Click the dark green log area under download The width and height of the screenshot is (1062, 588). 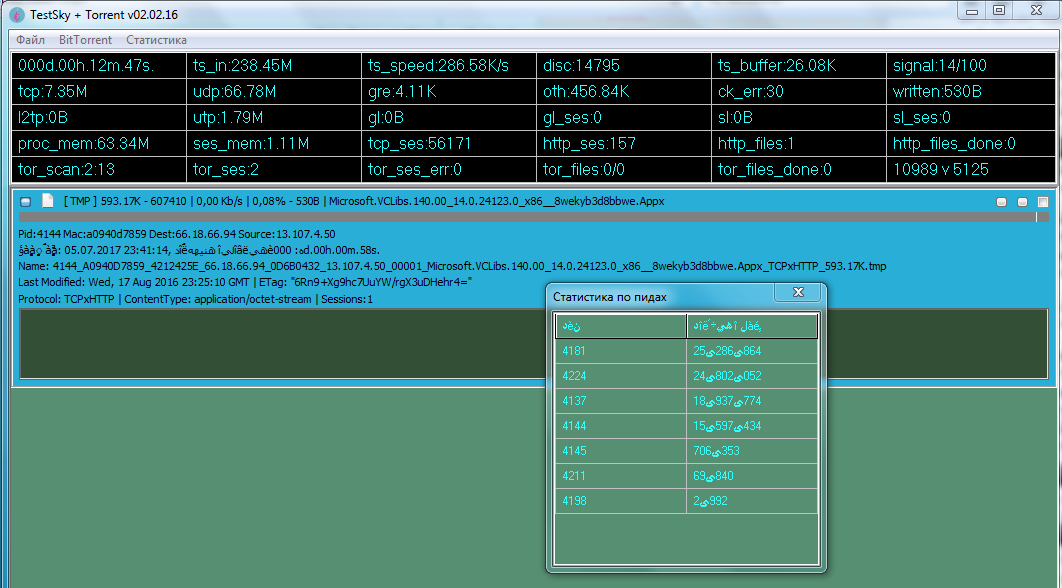280,343
